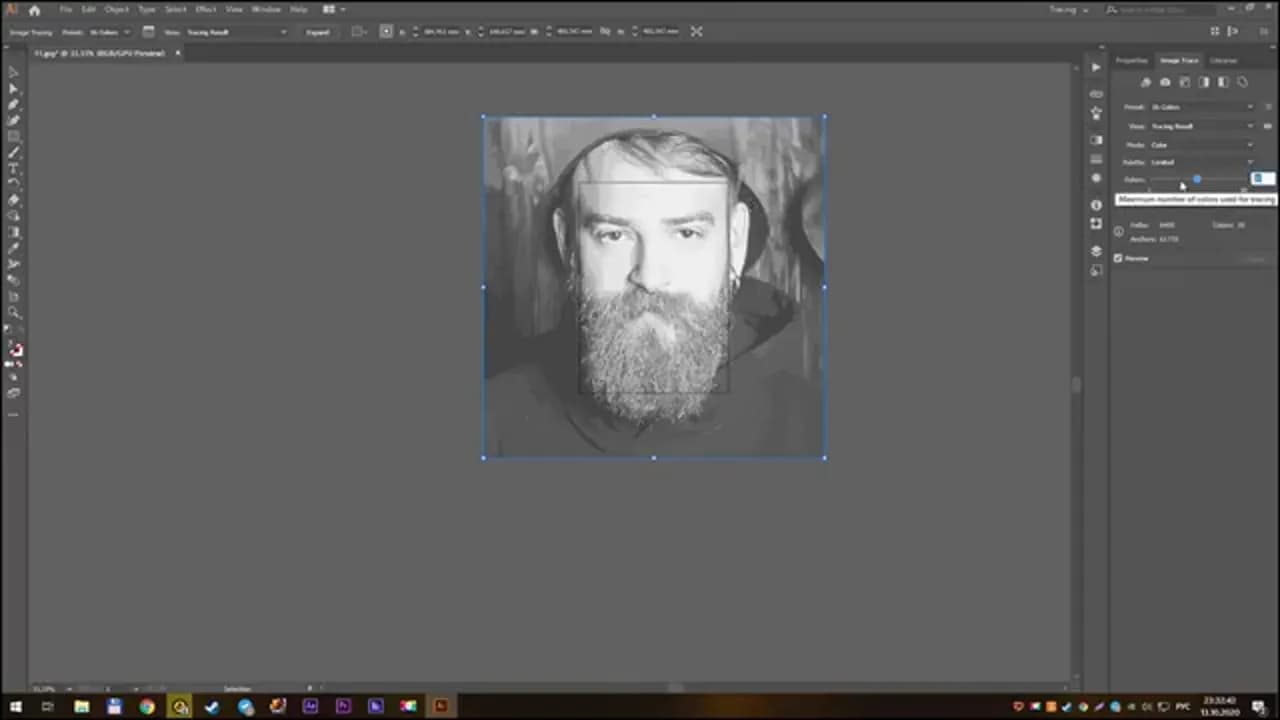This screenshot has width=1280, height=720.
Task: Click the Colors value input field
Action: [1263, 179]
